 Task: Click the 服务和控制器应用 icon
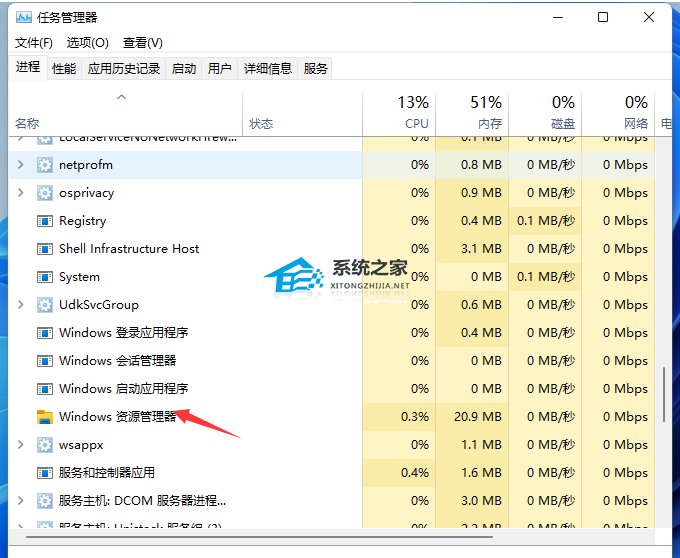[x=44, y=473]
